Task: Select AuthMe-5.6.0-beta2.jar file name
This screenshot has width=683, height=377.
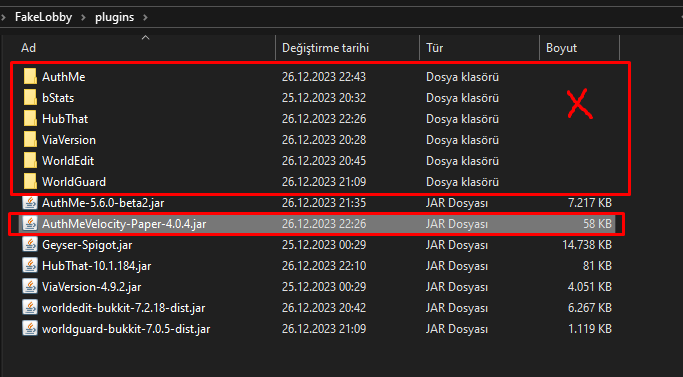Action: [103, 203]
